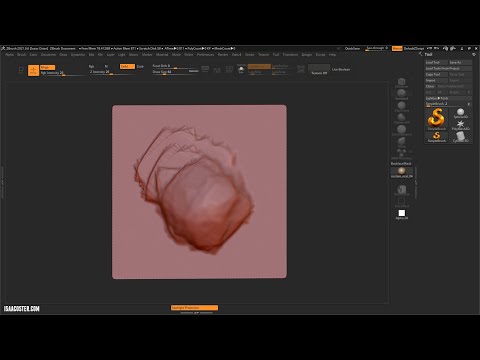Open the Texture Off swatch
This screenshot has width=480, height=360.
319,70
